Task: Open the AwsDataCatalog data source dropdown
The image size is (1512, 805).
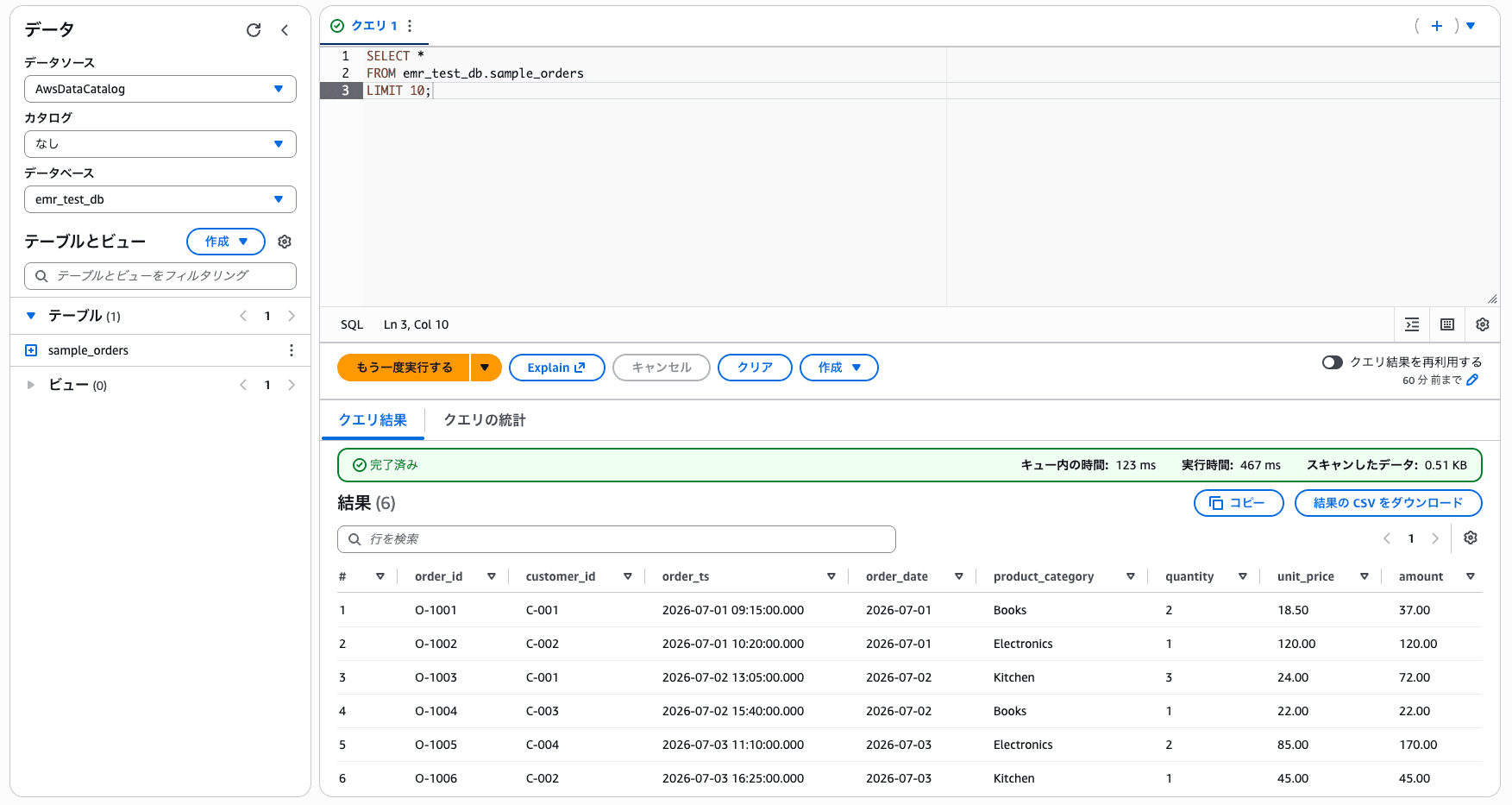Action: 160,89
